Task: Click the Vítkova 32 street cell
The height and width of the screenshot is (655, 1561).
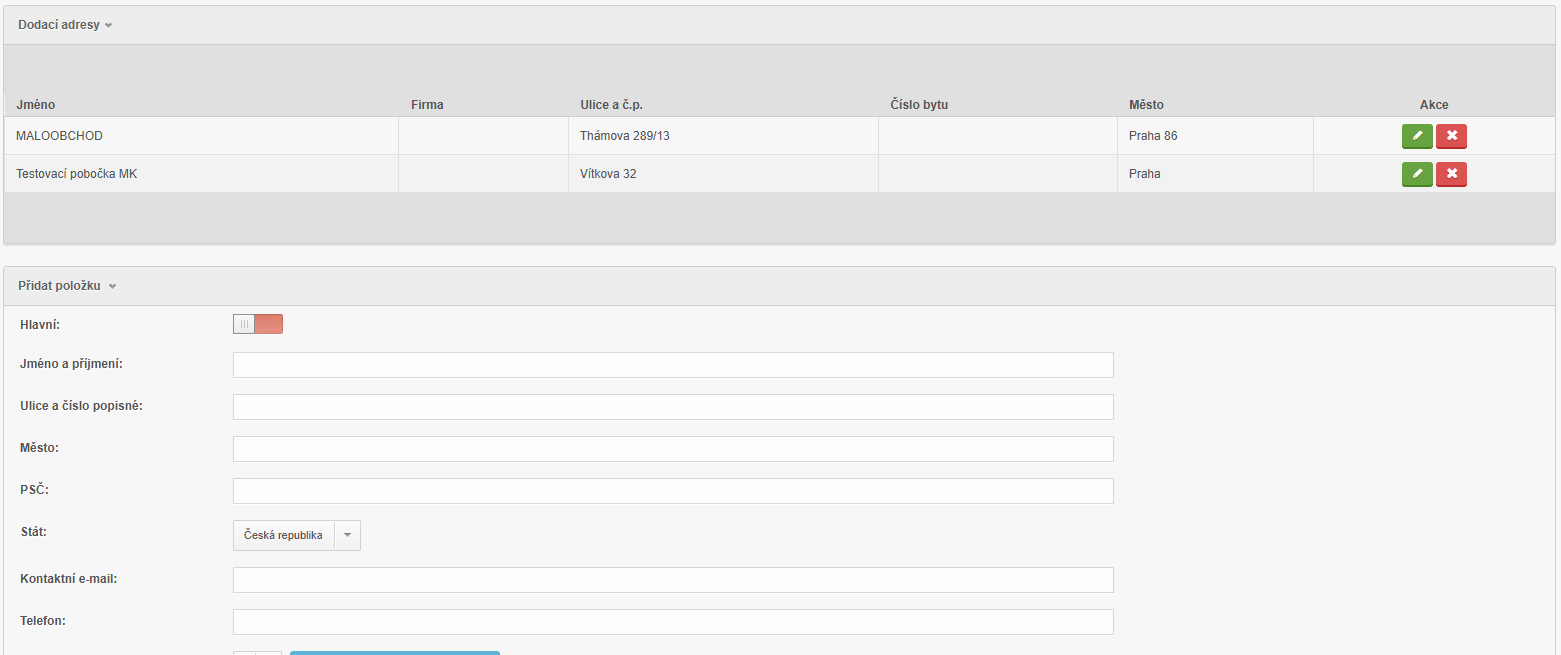Action: coord(724,174)
